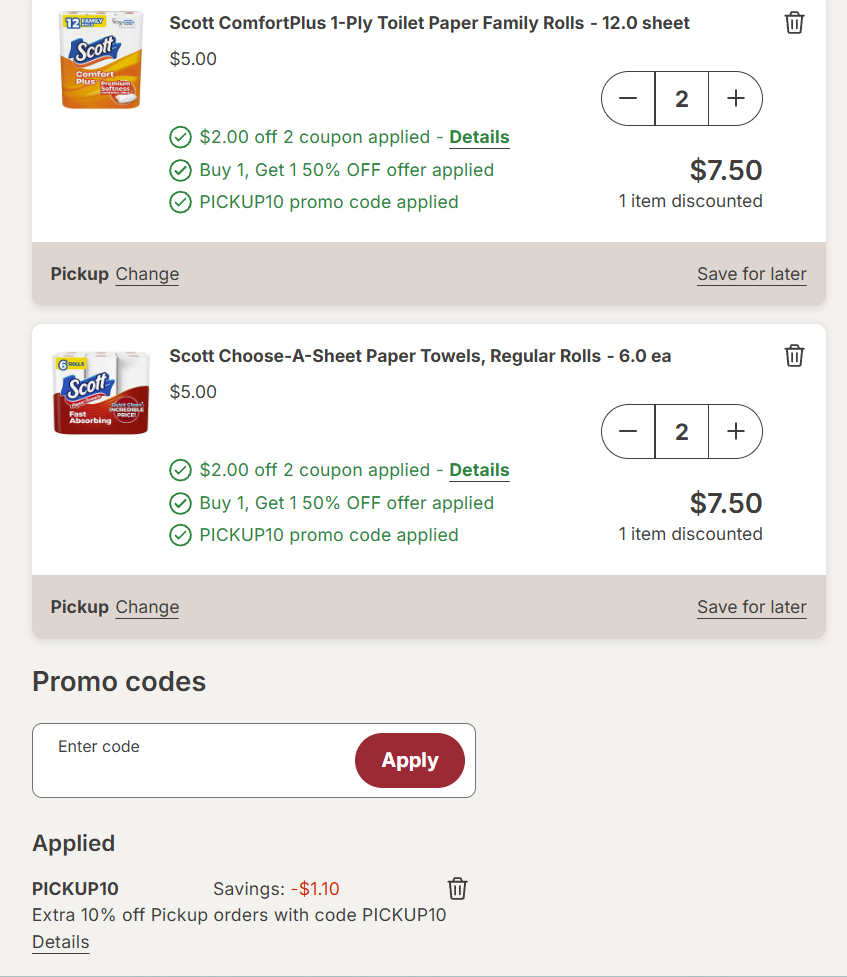The height and width of the screenshot is (977, 847).
Task: Save toilet paper for later
Action: point(751,274)
